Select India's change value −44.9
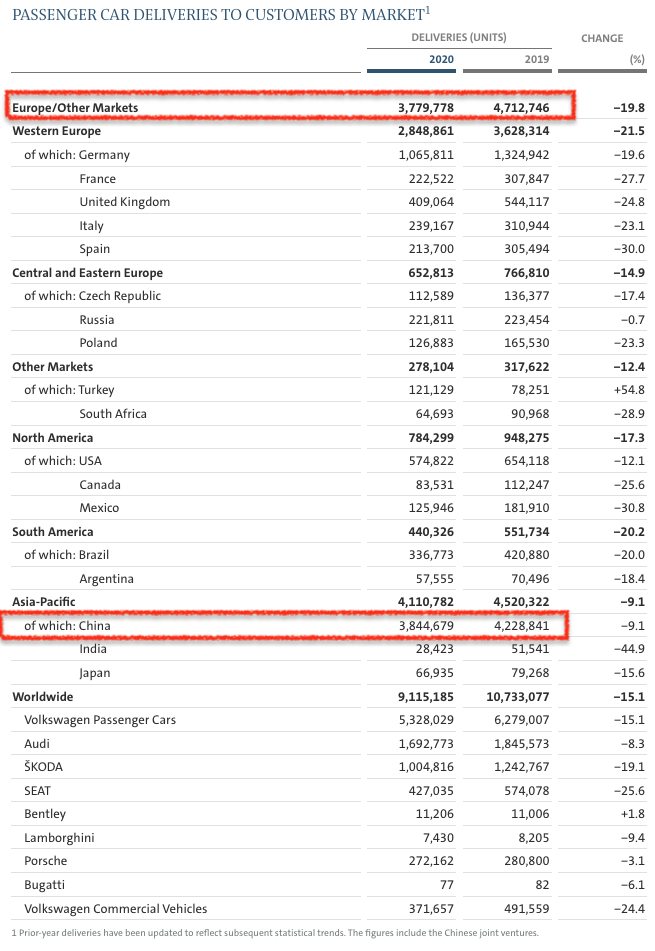This screenshot has width=655, height=951. [629, 649]
